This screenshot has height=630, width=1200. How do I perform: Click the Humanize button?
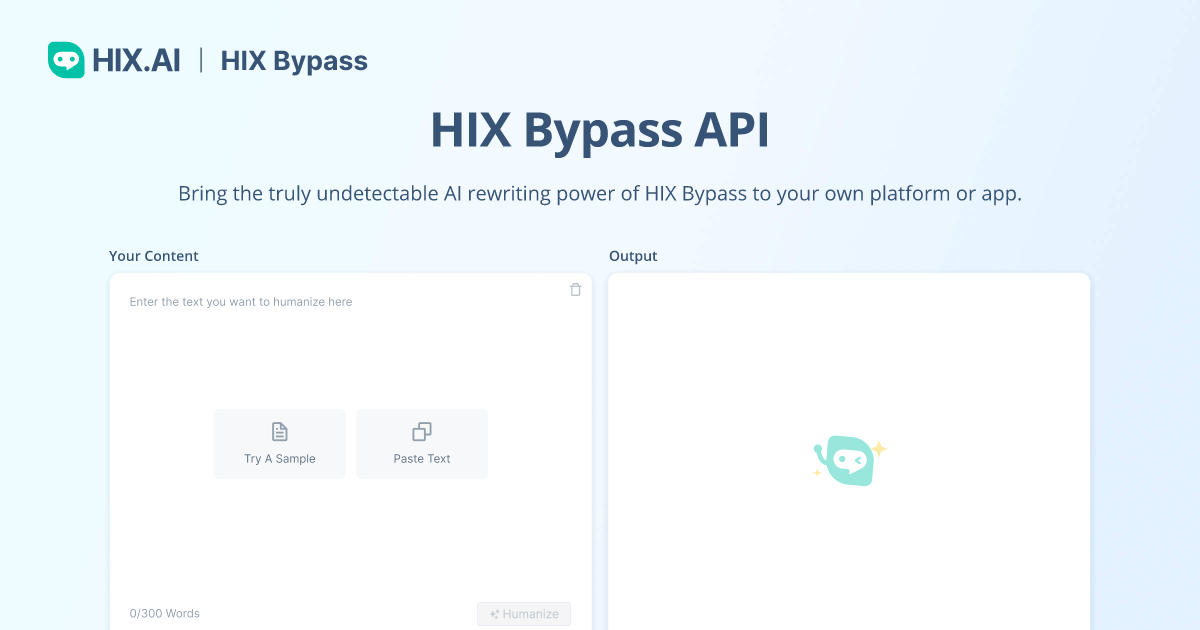523,613
